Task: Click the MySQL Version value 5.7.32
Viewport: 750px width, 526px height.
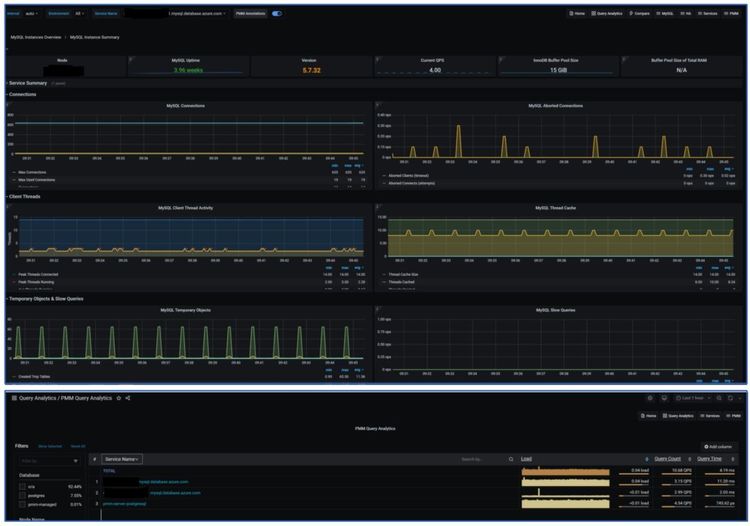Action: (311, 70)
